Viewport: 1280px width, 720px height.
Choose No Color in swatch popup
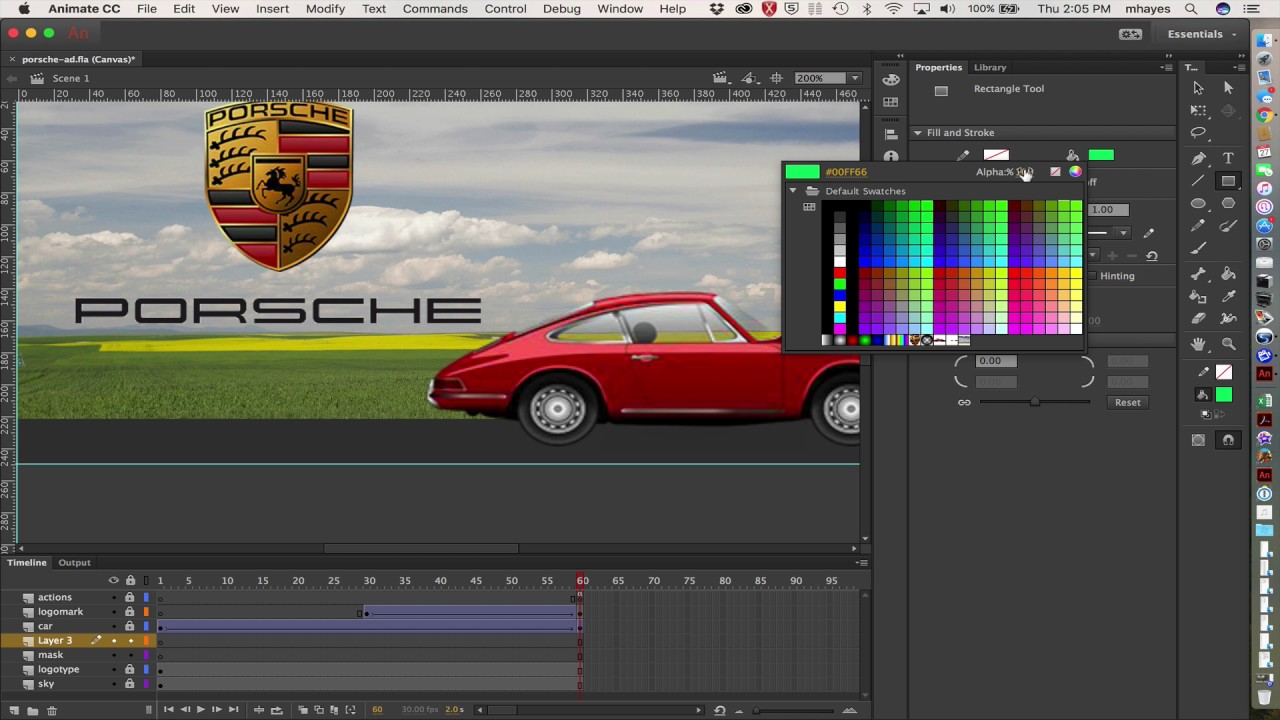click(1055, 172)
